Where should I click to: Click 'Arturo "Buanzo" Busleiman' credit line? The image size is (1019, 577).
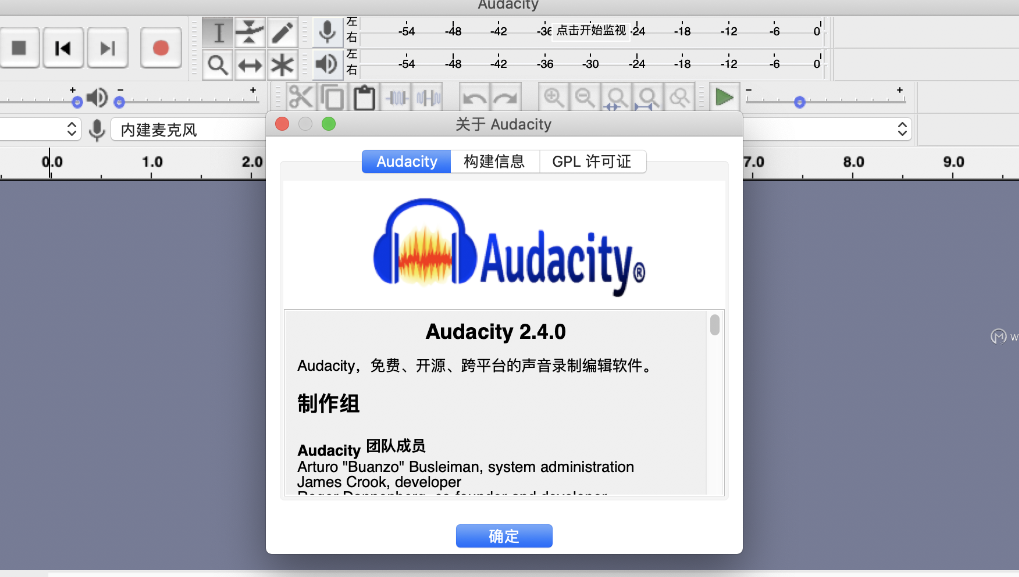coord(465,467)
